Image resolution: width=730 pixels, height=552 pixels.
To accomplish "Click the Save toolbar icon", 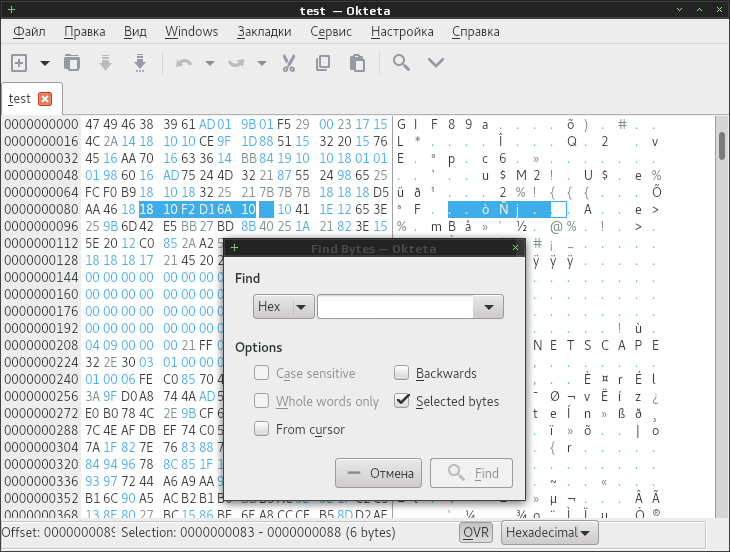I will (106, 63).
